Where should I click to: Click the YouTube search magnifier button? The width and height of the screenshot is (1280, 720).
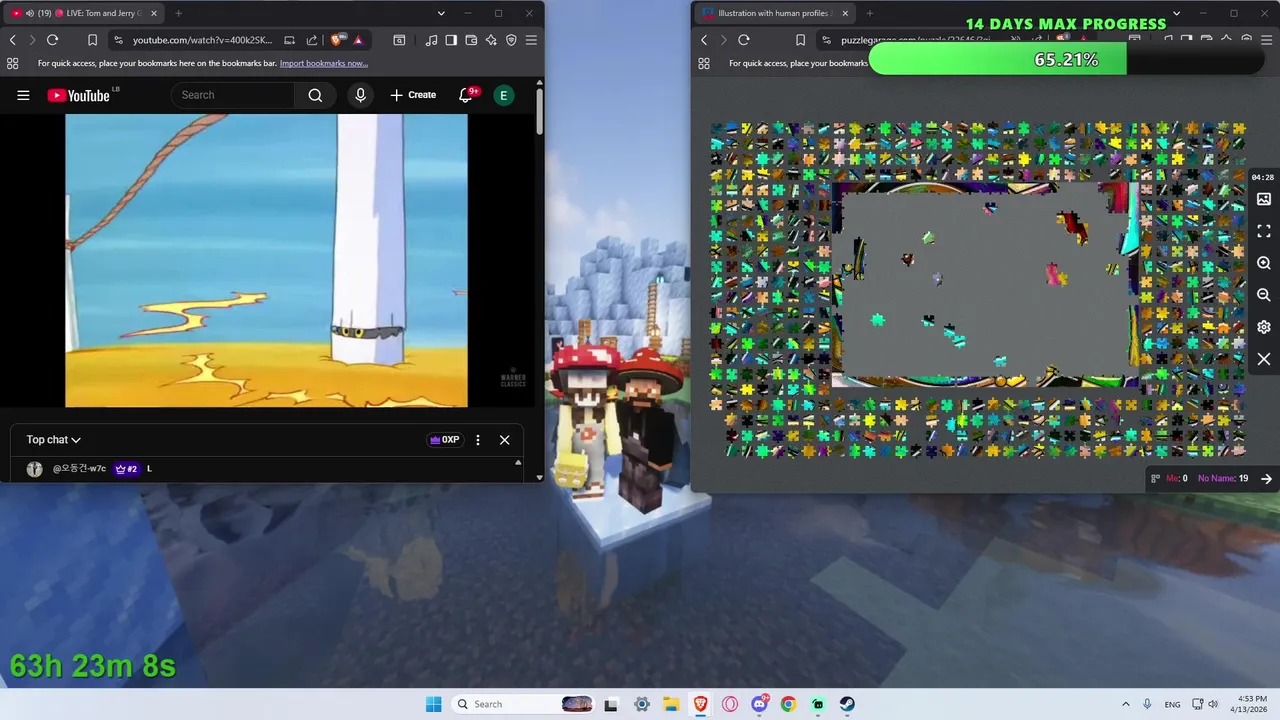[315, 95]
